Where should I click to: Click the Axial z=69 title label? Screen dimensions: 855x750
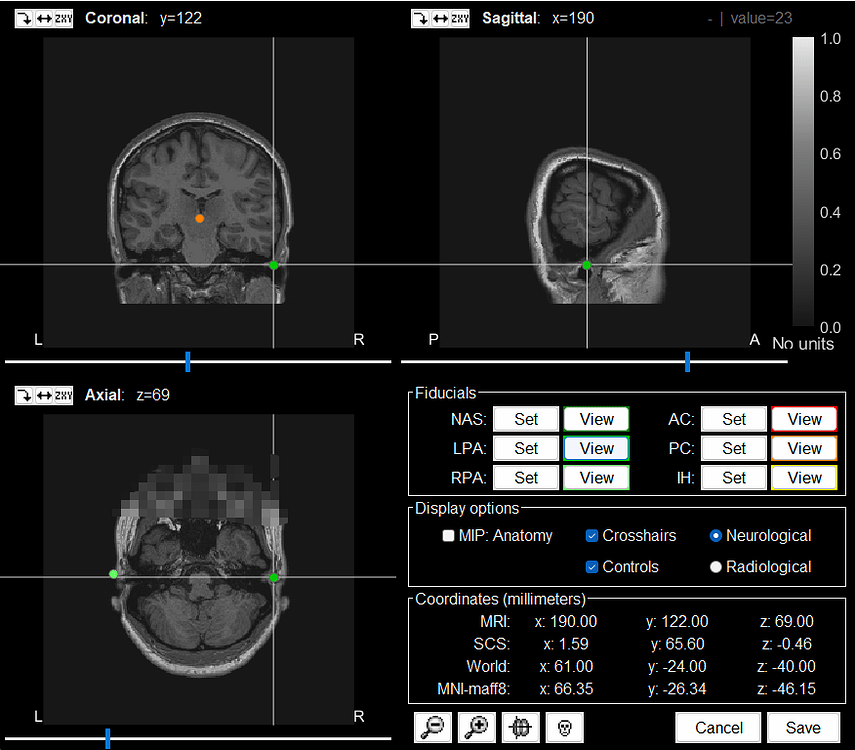point(127,395)
